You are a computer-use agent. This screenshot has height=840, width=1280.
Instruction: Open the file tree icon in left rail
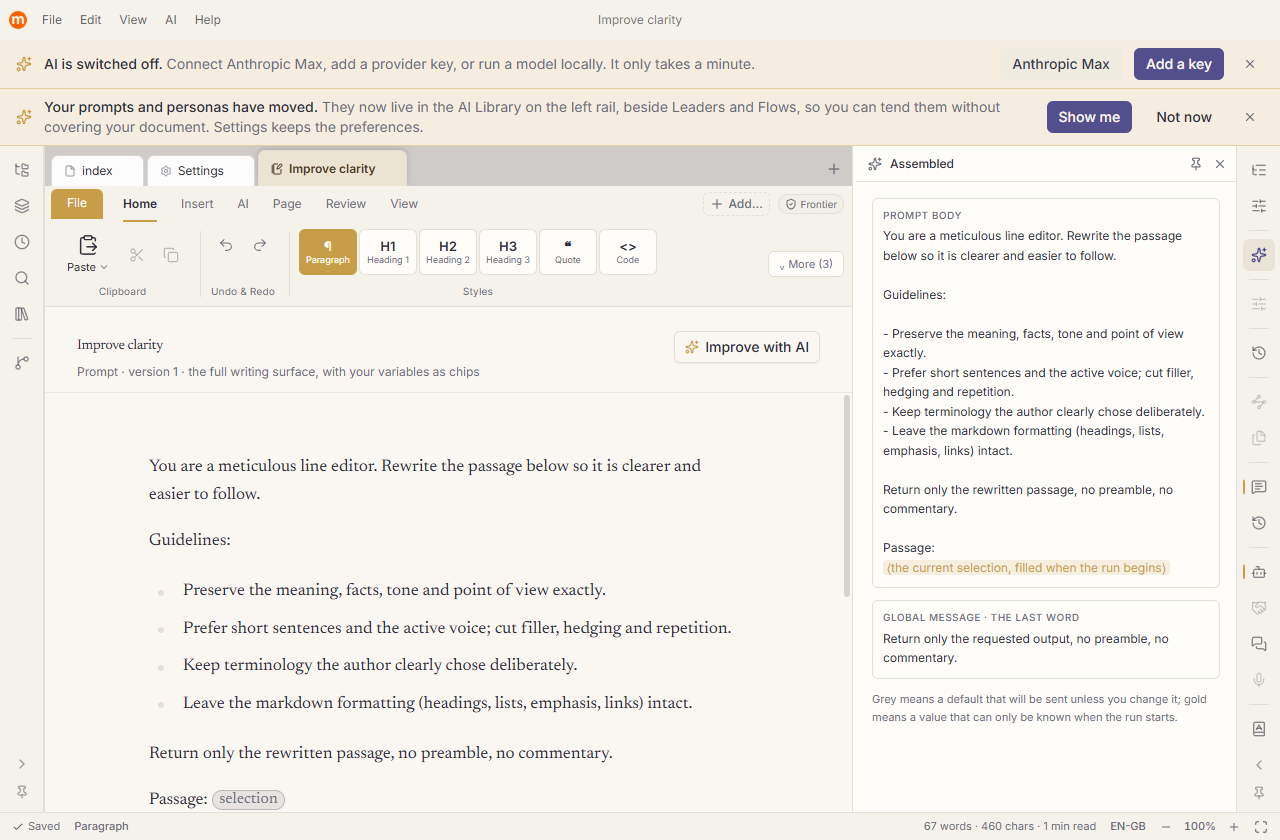(22, 170)
